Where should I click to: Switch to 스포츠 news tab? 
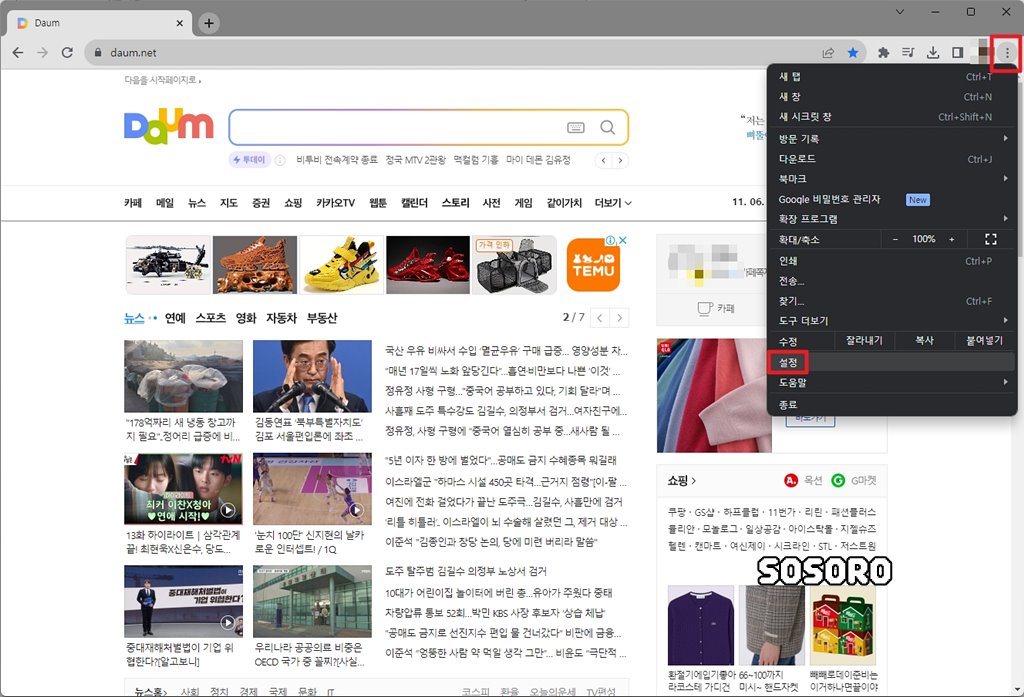(x=211, y=318)
